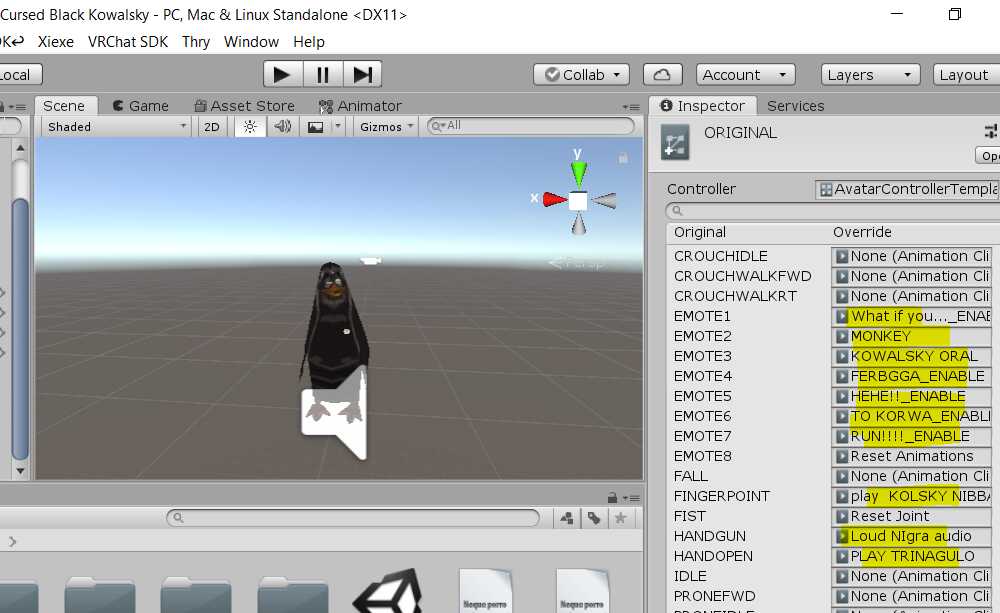Open the cloud services icon
Screen dimensions: 1000x613
[x=662, y=75]
